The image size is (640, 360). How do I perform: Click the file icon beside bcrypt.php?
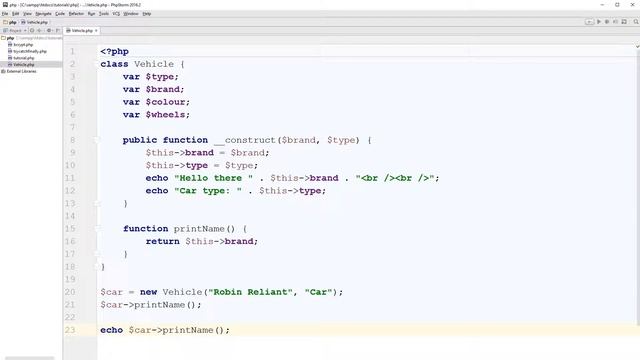coord(10,44)
